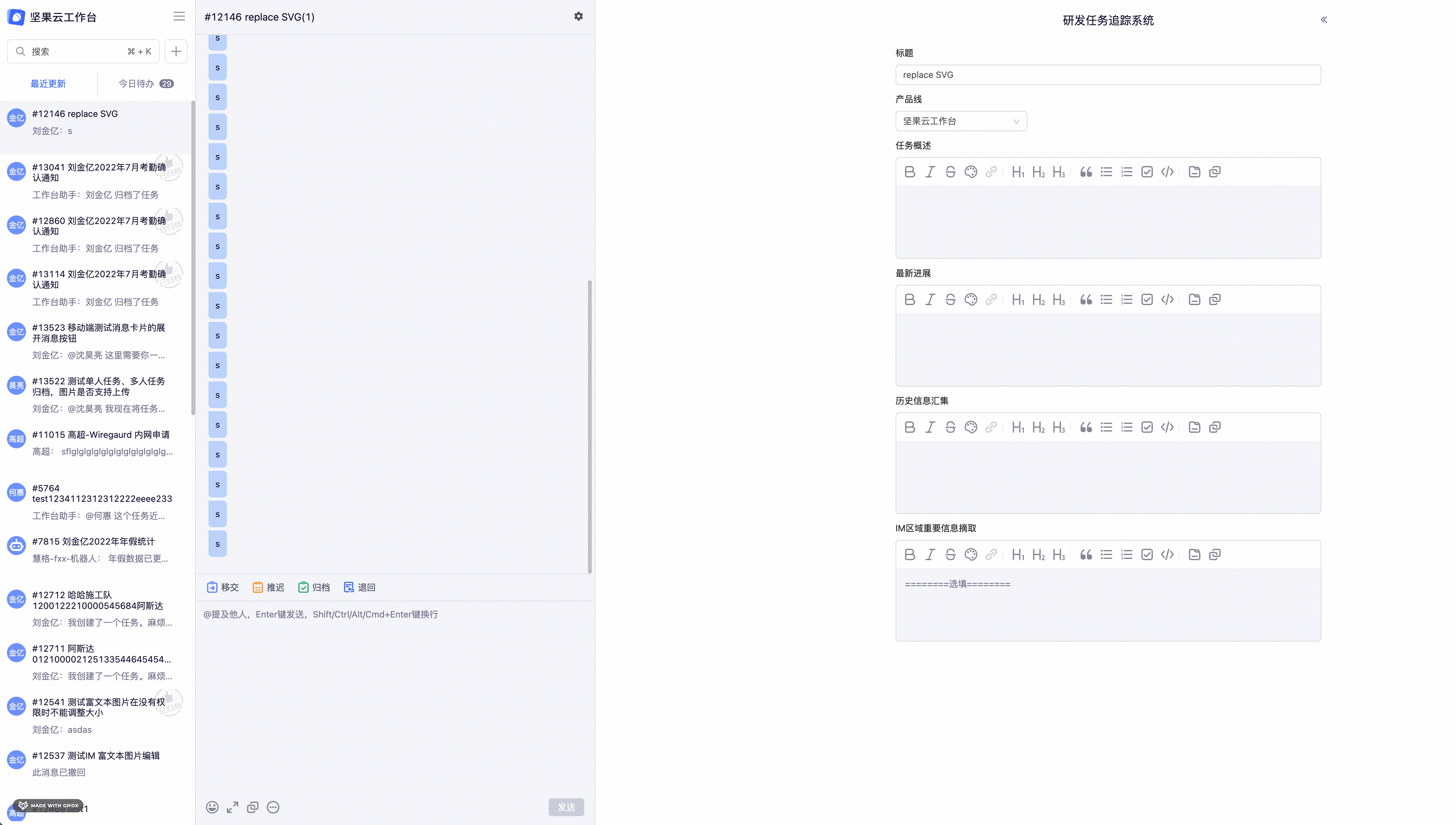
Task: Toggle bold formatting in the 任务概述 editor
Action: pos(910,171)
